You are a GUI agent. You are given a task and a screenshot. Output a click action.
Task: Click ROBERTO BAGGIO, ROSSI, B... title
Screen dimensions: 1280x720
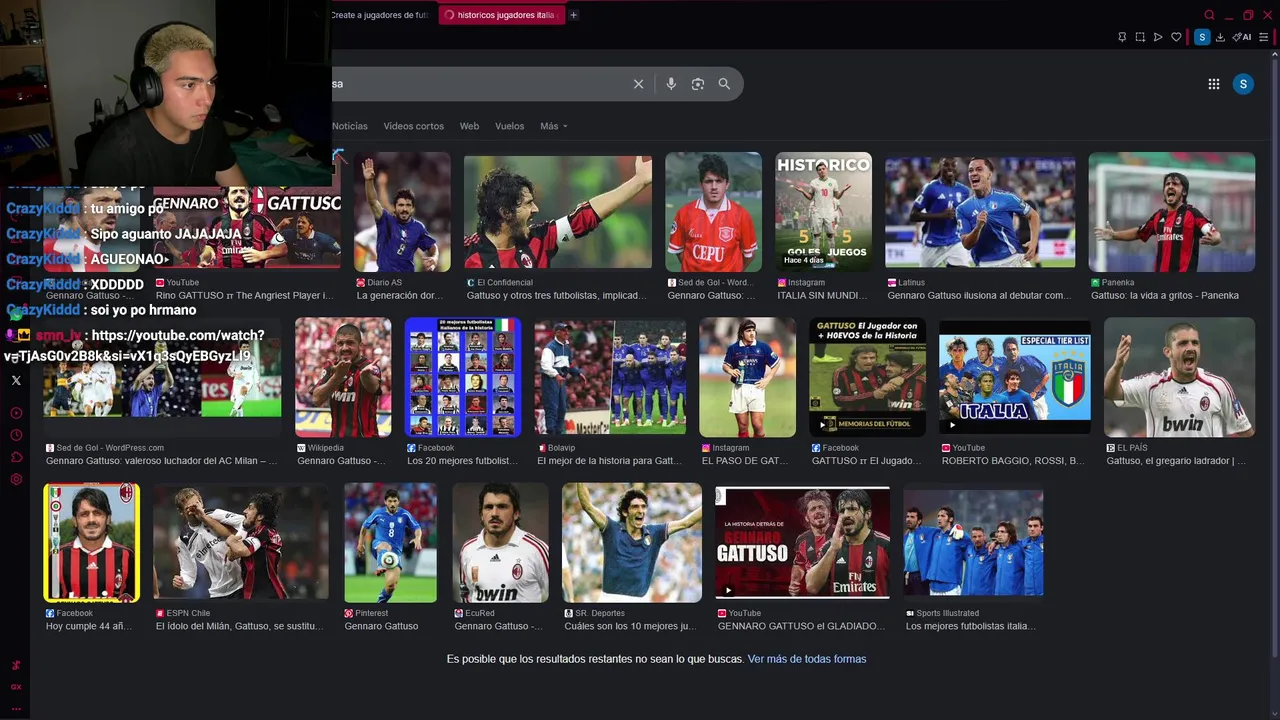tap(1013, 461)
